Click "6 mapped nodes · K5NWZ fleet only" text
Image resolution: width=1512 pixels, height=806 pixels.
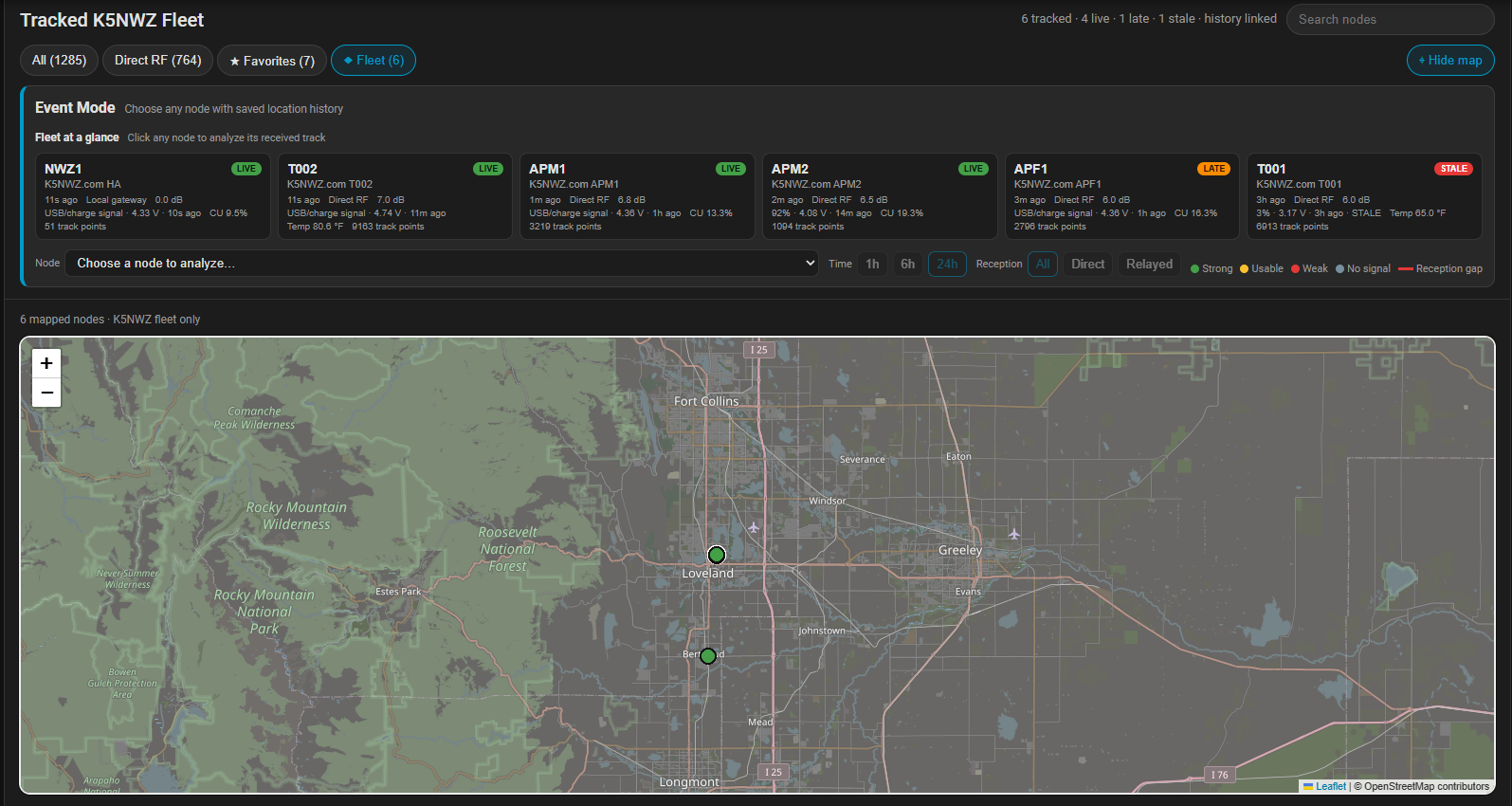coord(110,320)
